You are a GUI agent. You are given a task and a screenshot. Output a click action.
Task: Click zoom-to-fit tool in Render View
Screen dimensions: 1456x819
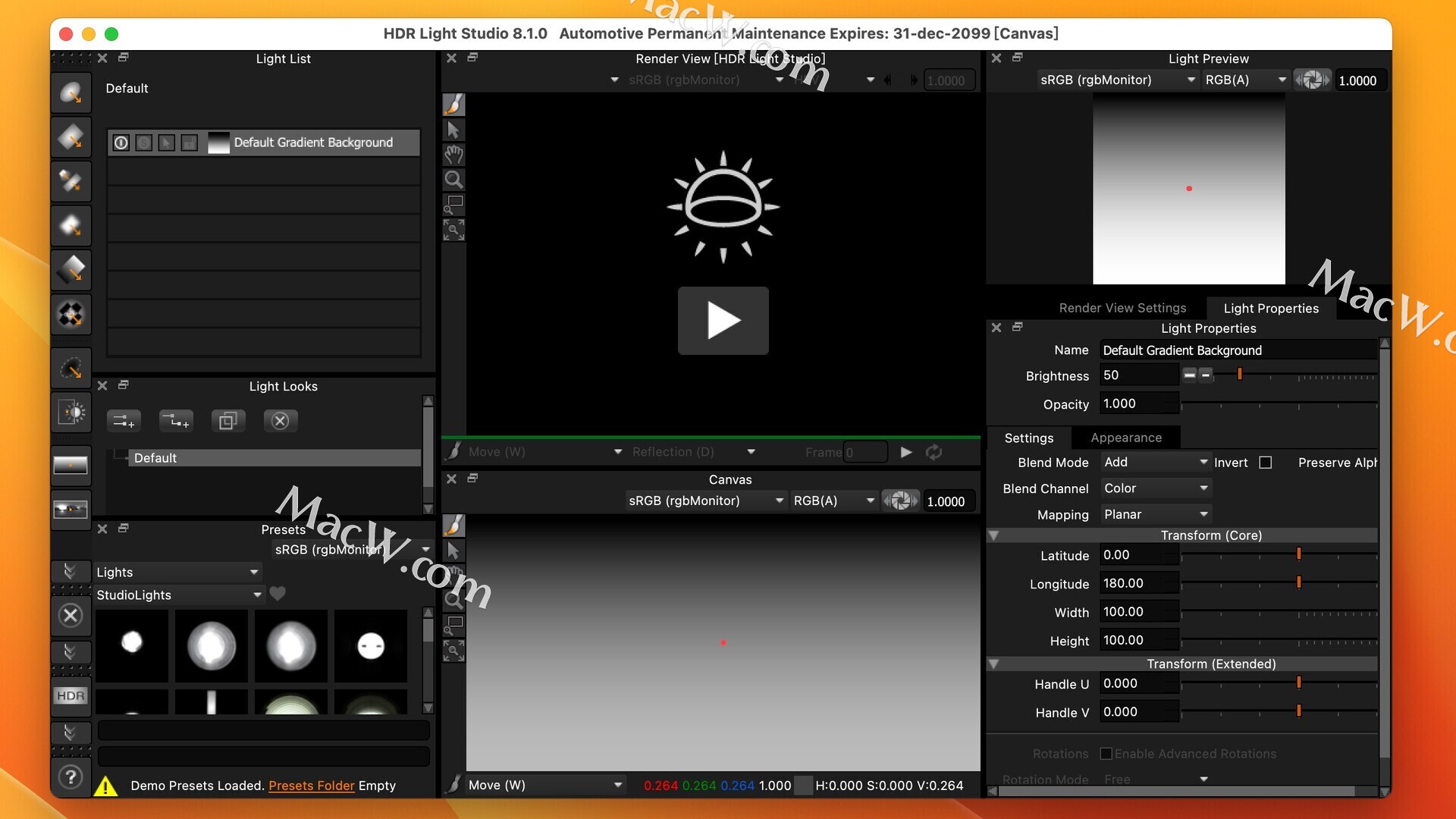(x=453, y=230)
